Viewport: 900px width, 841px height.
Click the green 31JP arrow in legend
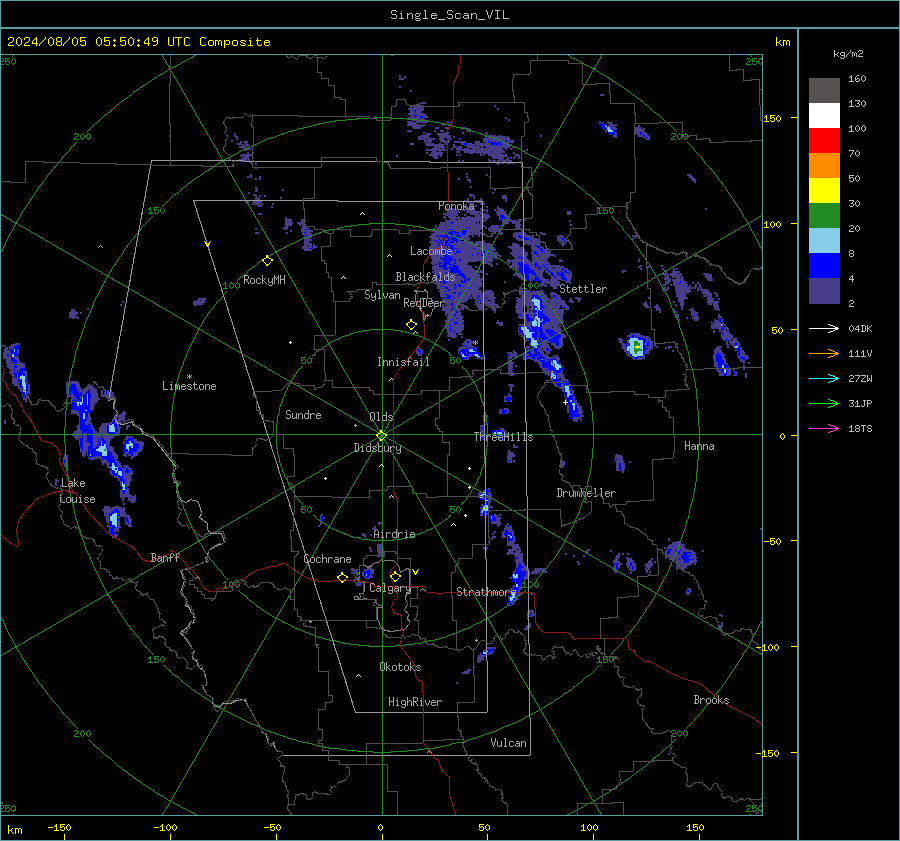tap(824, 404)
